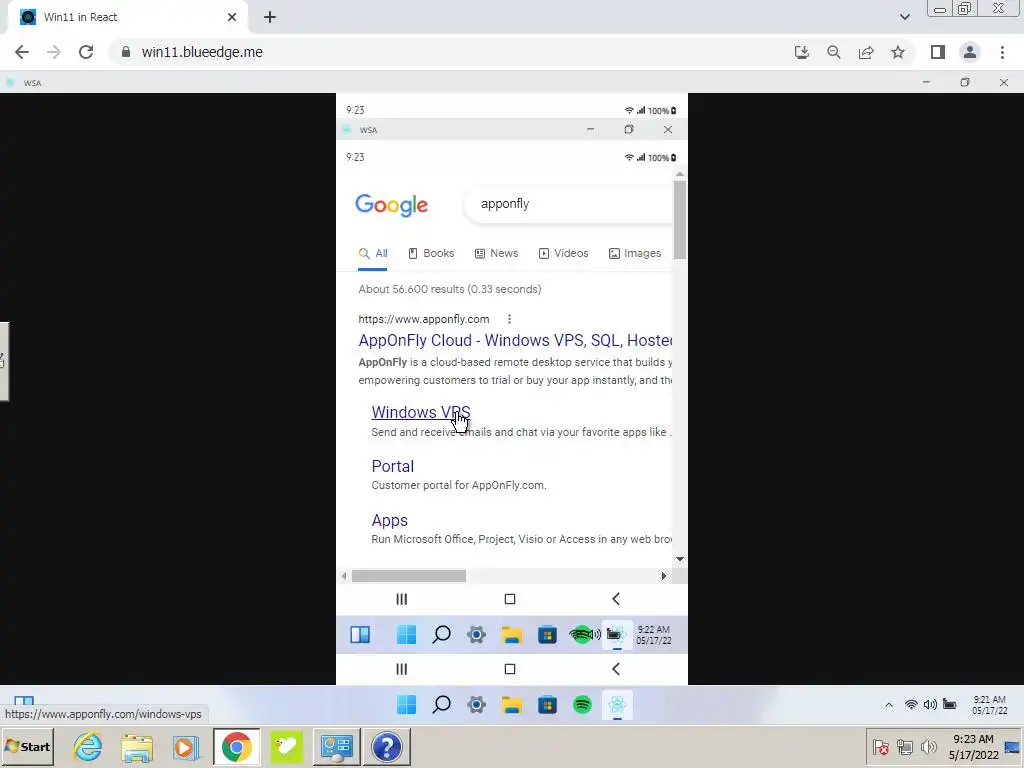This screenshot has height=768, width=1024.
Task: Click scroll down arrow in WSA window
Action: pyautogui.click(x=680, y=559)
